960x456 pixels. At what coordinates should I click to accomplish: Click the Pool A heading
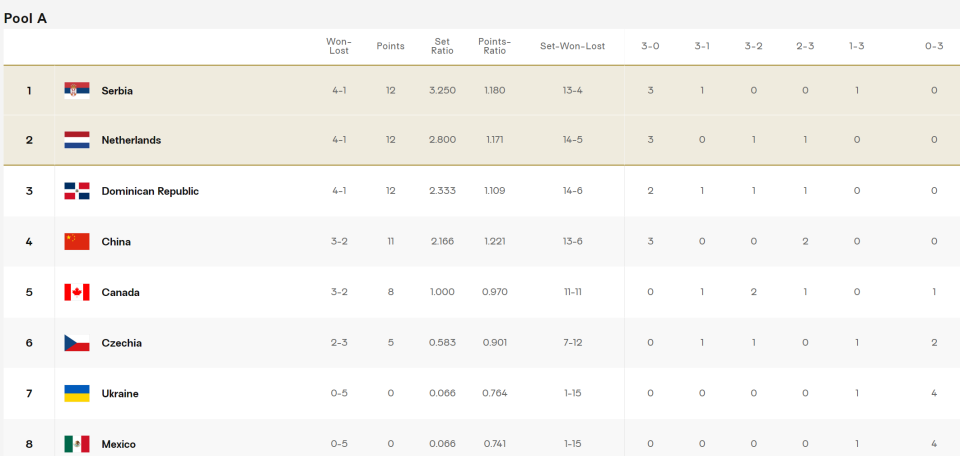pyautogui.click(x=25, y=18)
